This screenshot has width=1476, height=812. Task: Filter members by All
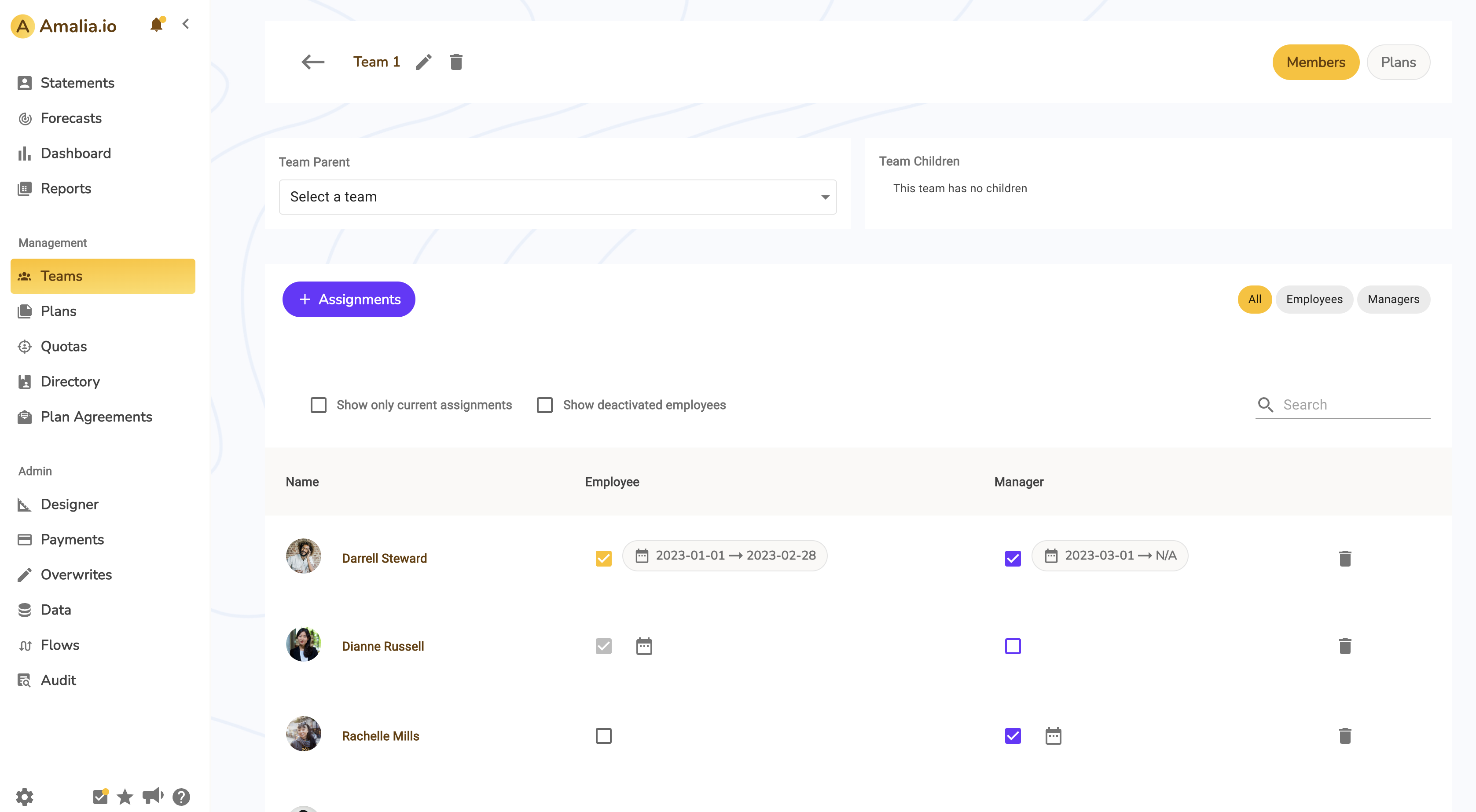click(x=1254, y=299)
